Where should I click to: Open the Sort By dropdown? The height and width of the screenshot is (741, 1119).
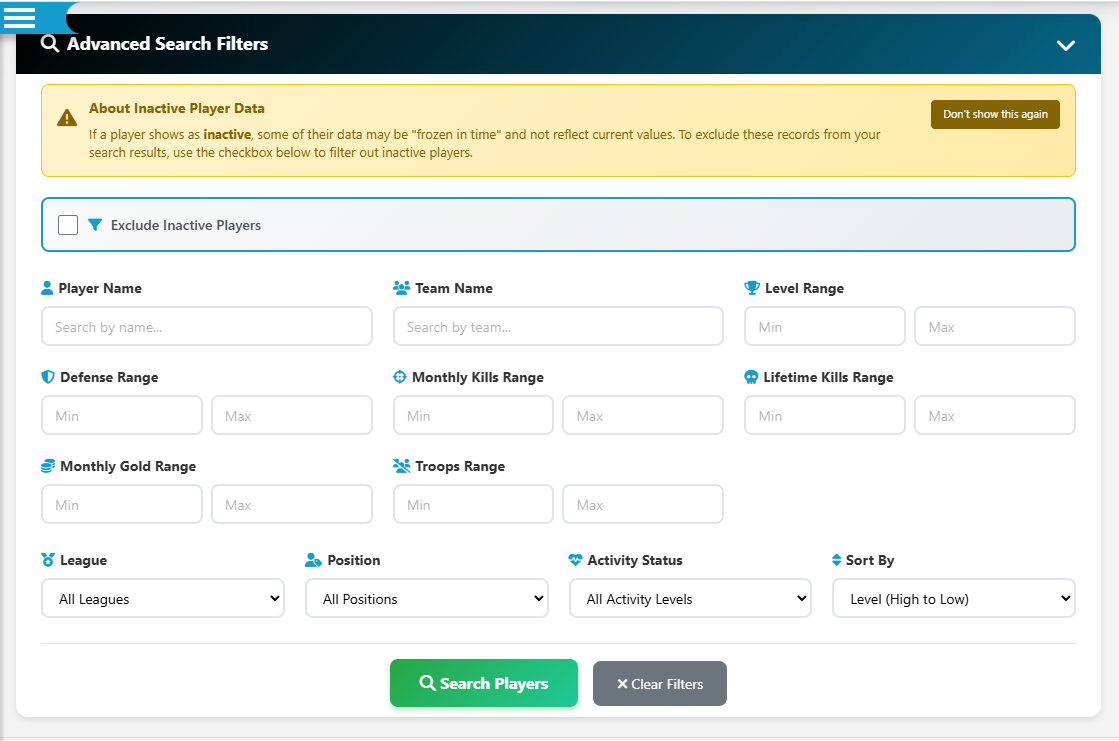[x=953, y=598]
